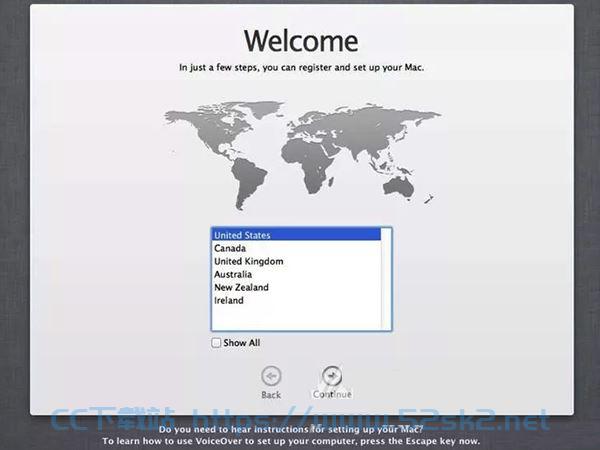Choose Ireland from the country list
Viewport: 600px width, 450px height.
click(x=297, y=300)
